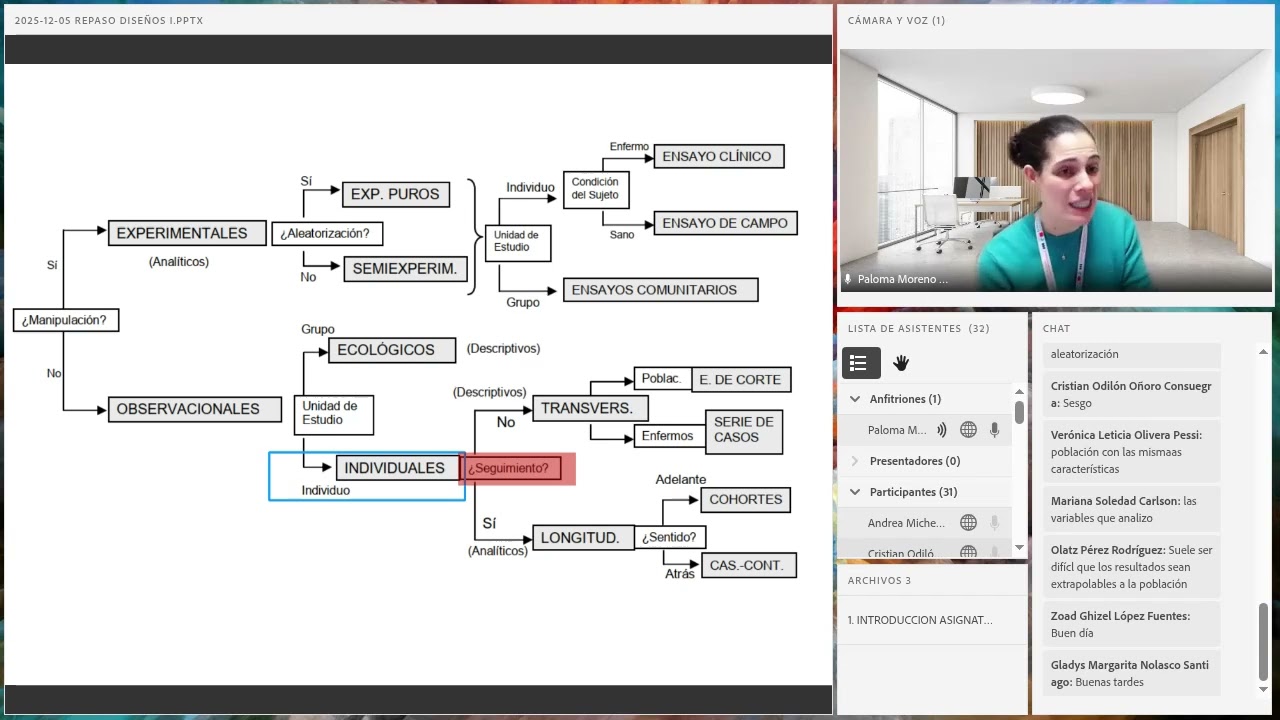Click the chat scroll-up arrow

pyautogui.click(x=1263, y=352)
